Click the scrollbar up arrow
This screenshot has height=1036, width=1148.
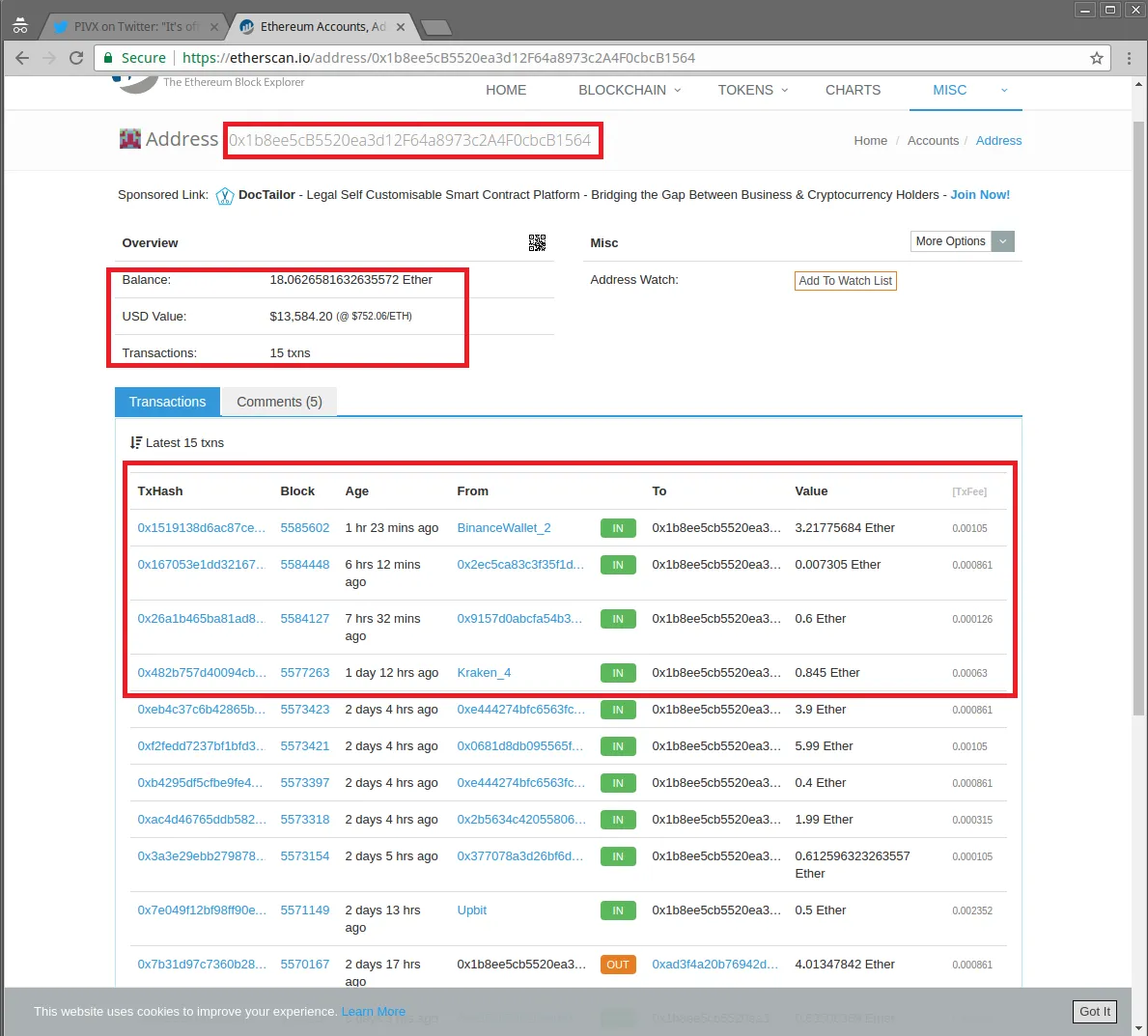pyautogui.click(x=1137, y=85)
